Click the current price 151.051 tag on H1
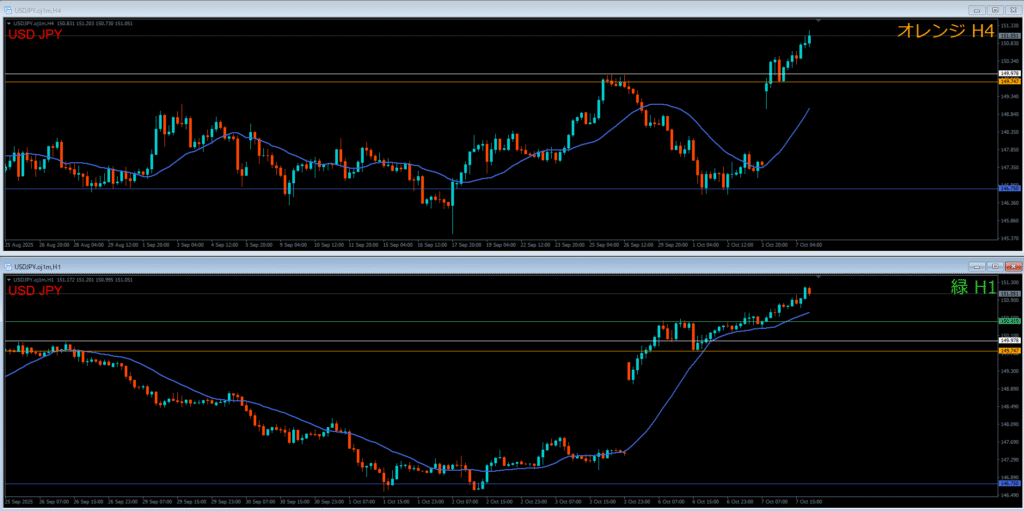The width and height of the screenshot is (1024, 511). coord(1009,294)
